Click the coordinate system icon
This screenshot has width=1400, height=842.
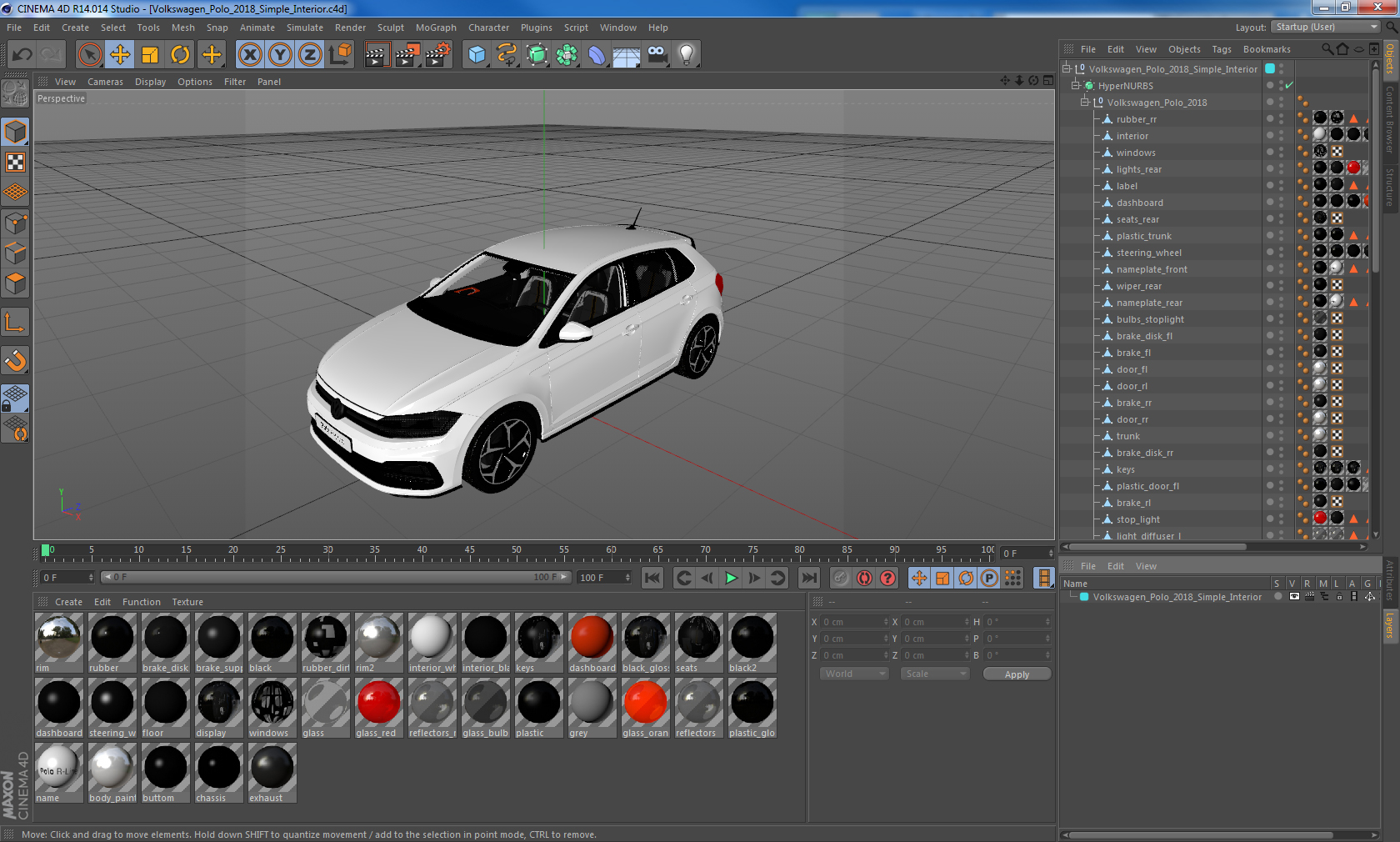(x=340, y=55)
